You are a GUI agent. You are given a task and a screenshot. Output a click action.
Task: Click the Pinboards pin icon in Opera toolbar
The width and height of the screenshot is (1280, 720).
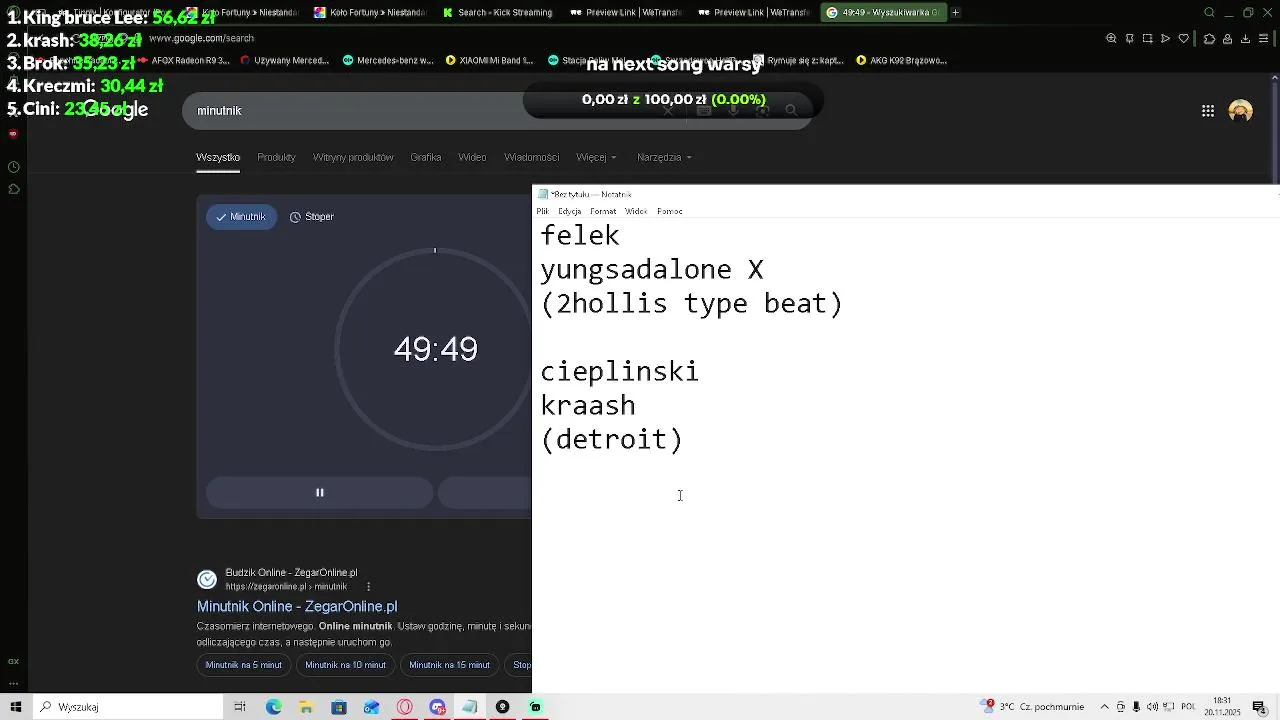pyautogui.click(x=1129, y=38)
